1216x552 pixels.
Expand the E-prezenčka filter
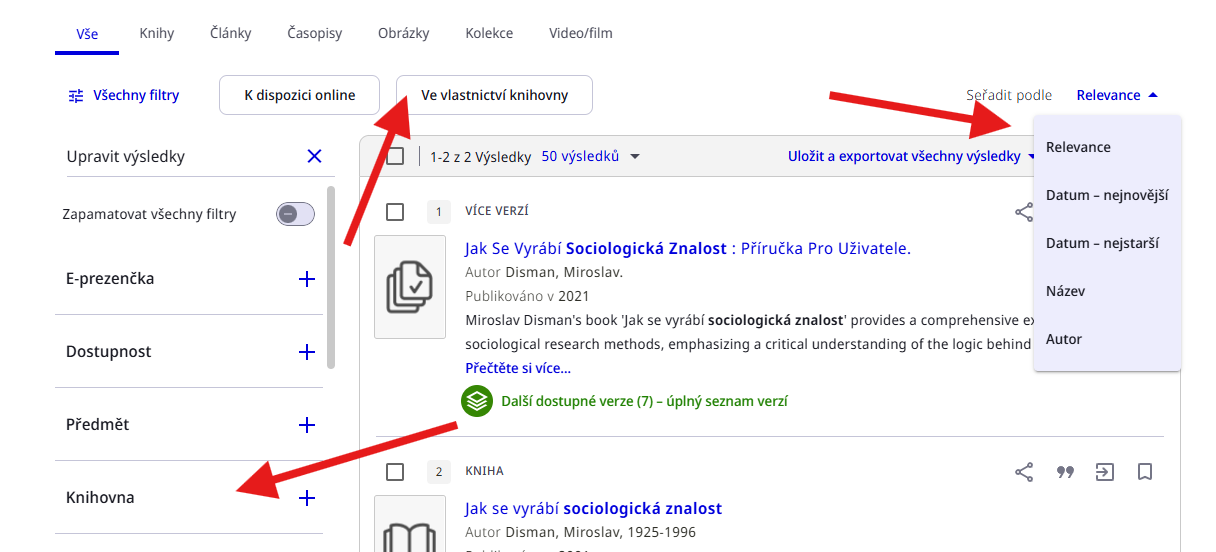pyautogui.click(x=307, y=279)
